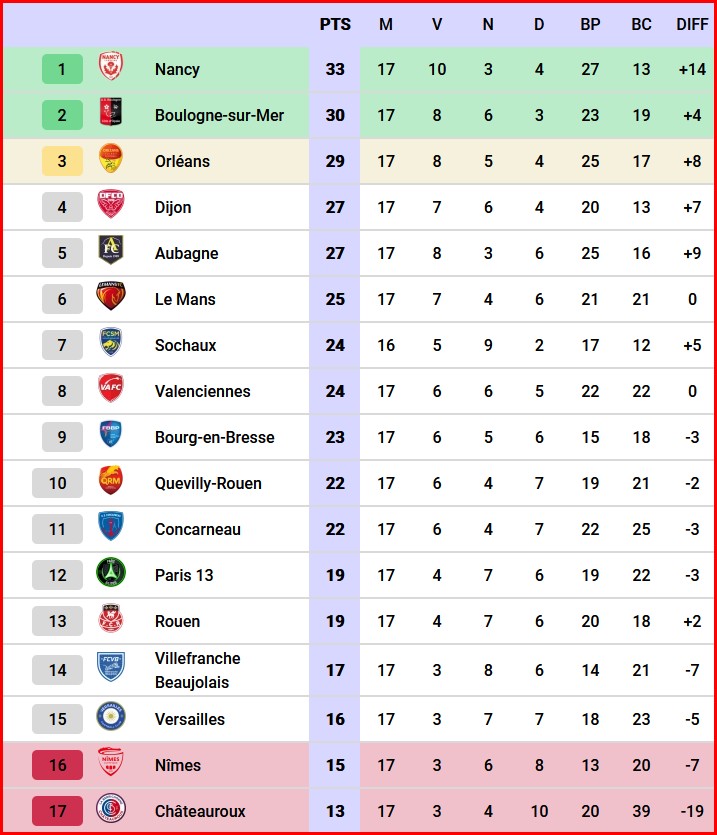
Task: Click the Nancy club crest icon
Action: [x=110, y=69]
